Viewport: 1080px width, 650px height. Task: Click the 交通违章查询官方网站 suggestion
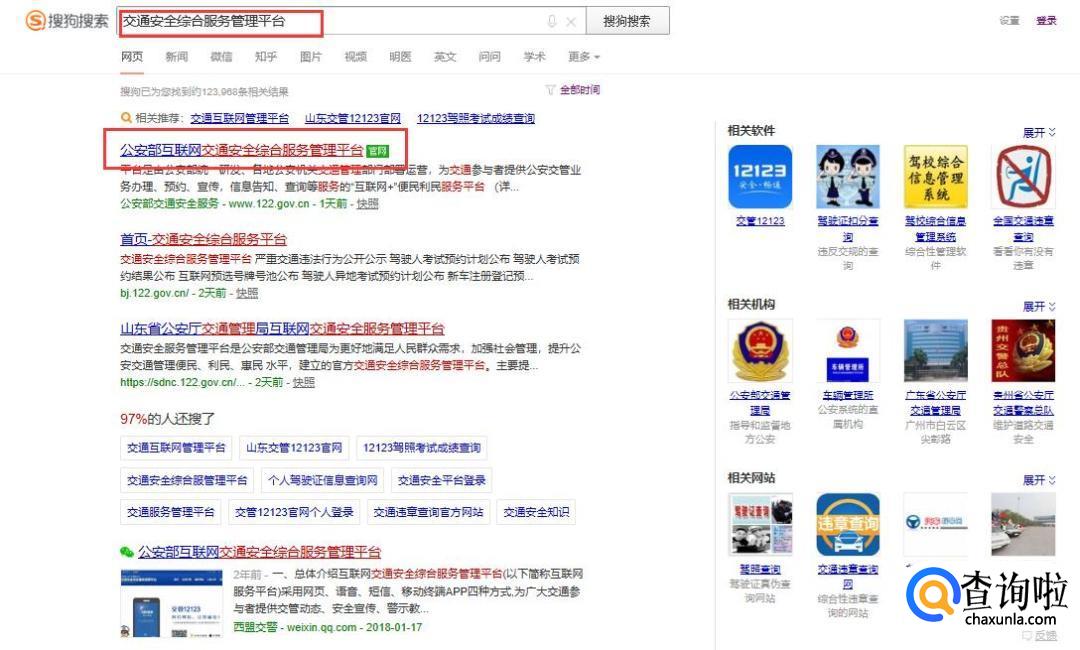(428, 512)
